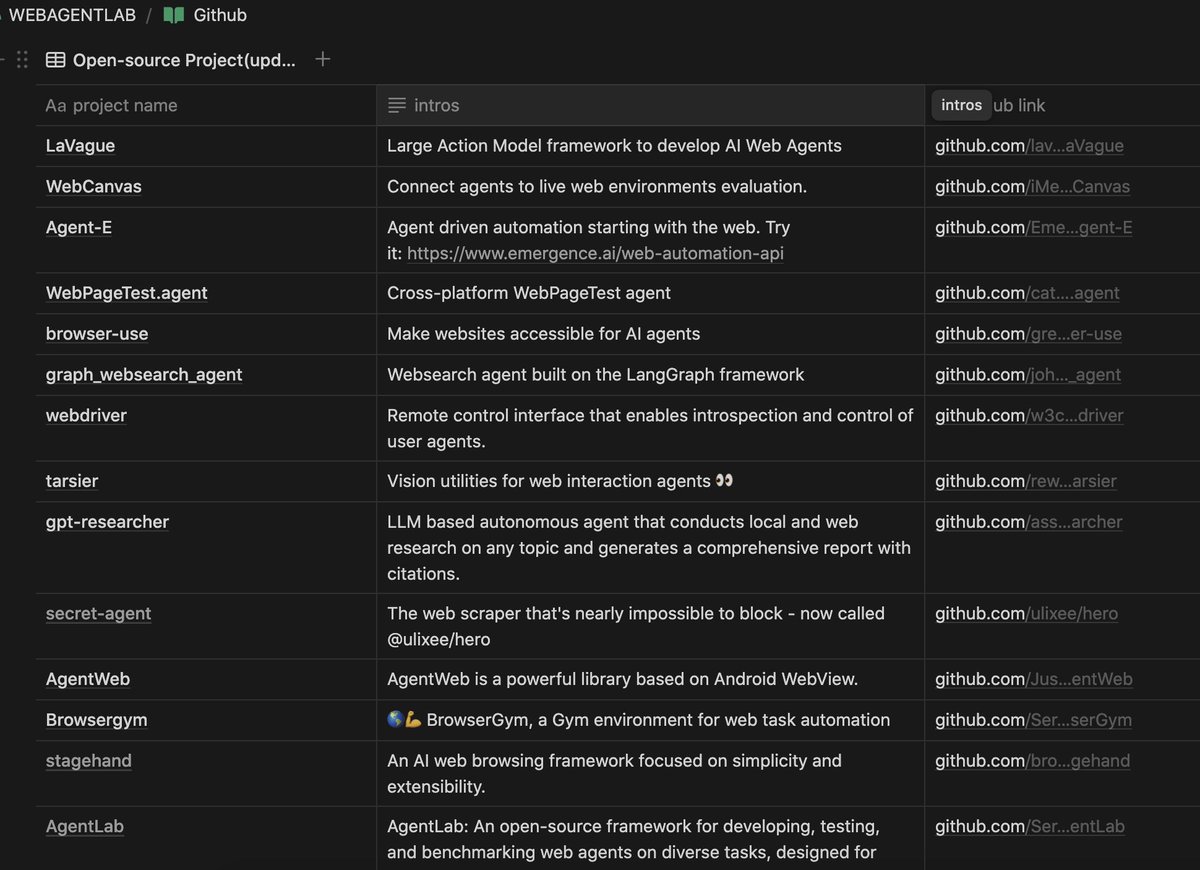Open the gpt-researcher GitHub link
Image resolution: width=1200 pixels, height=870 pixels.
(x=1029, y=522)
